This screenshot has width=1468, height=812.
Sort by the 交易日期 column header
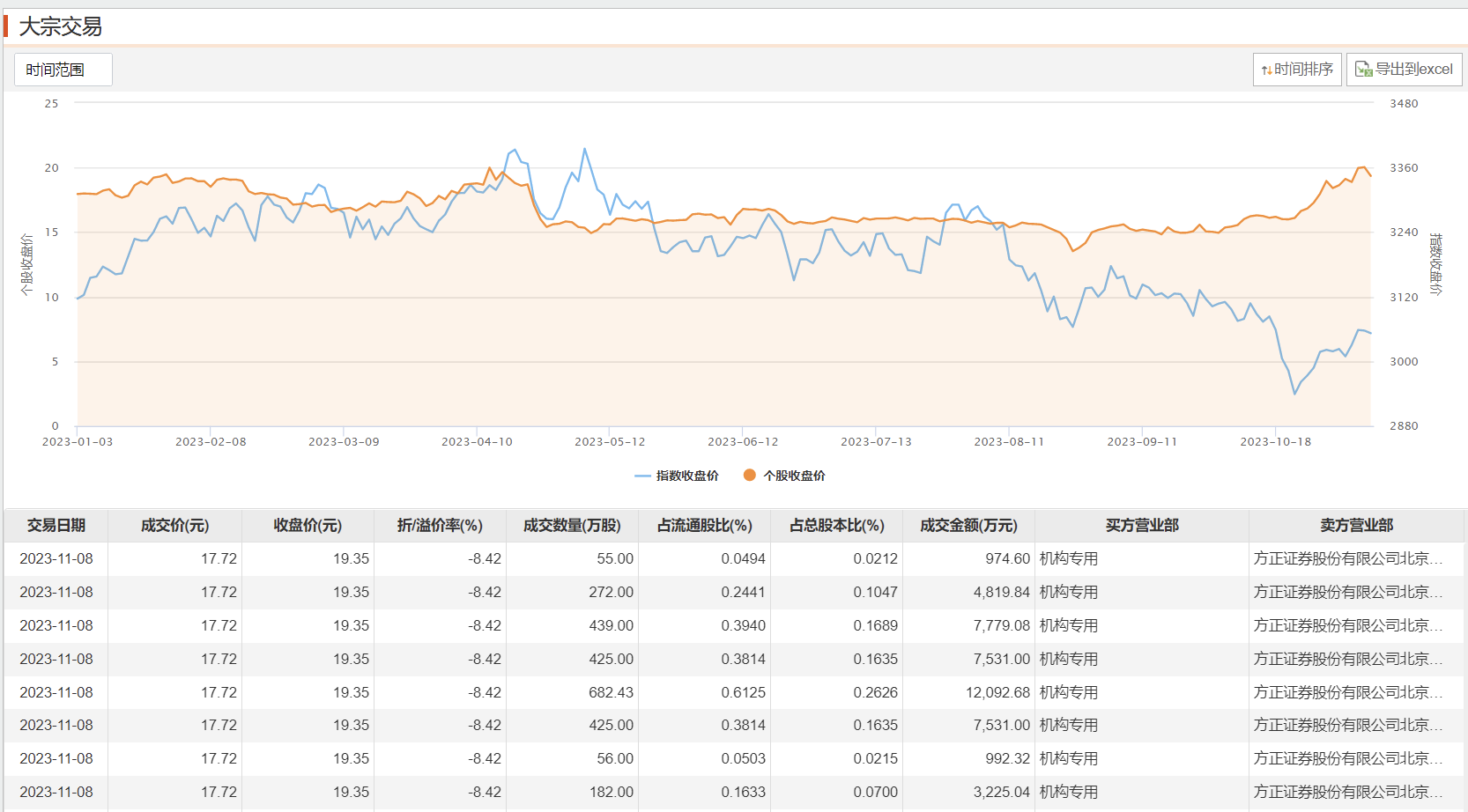[56, 526]
